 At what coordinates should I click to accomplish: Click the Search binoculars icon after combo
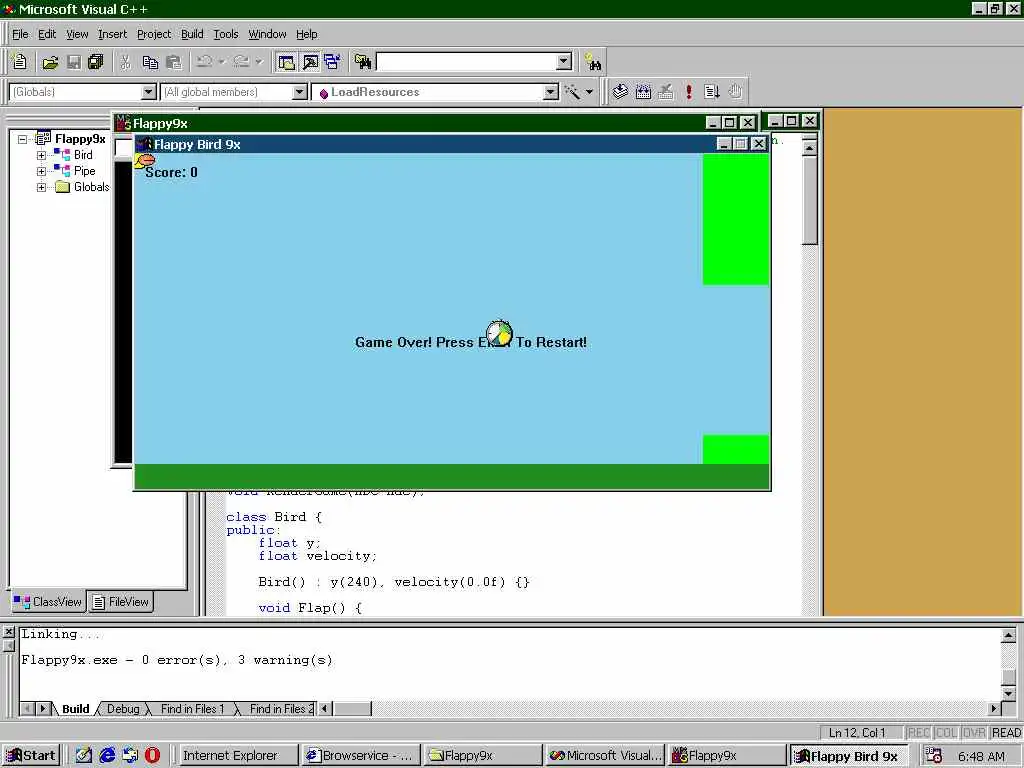592,62
